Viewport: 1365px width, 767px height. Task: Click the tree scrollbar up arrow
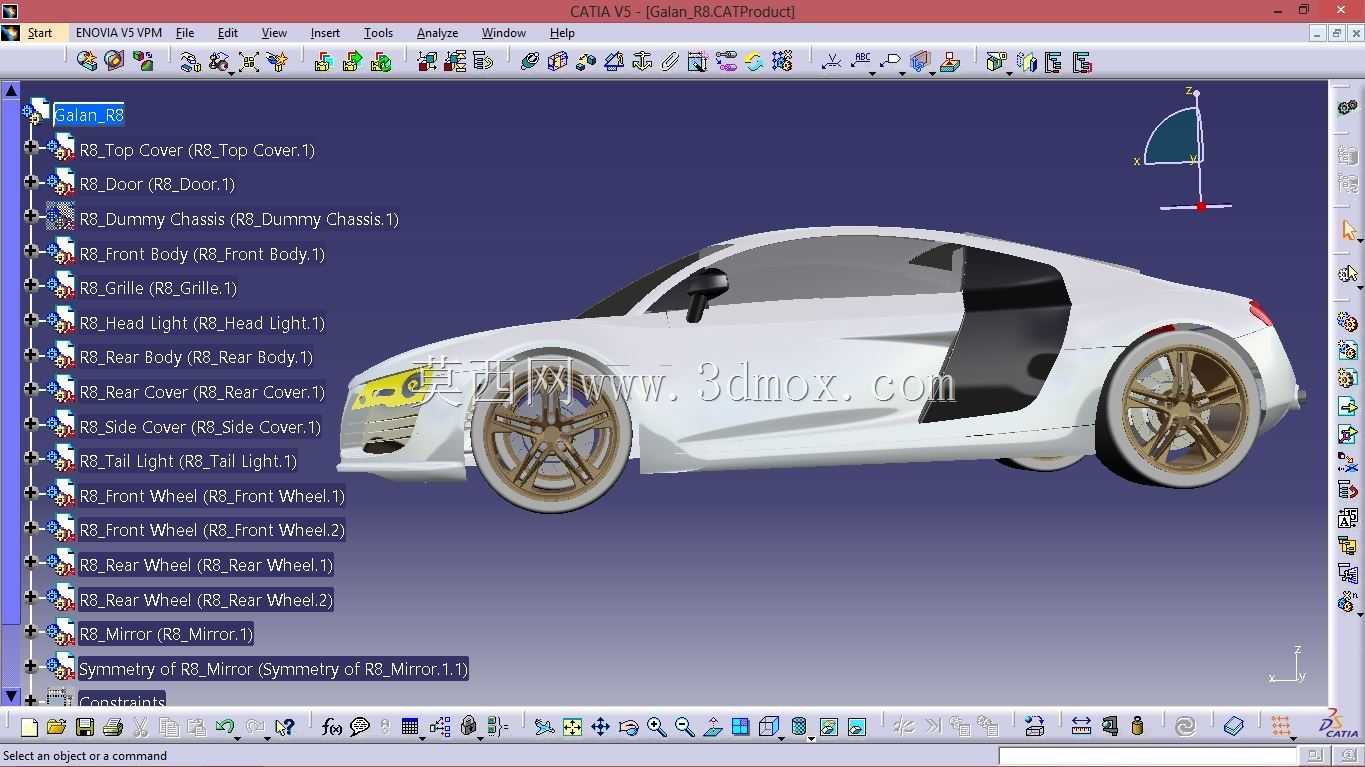point(11,90)
